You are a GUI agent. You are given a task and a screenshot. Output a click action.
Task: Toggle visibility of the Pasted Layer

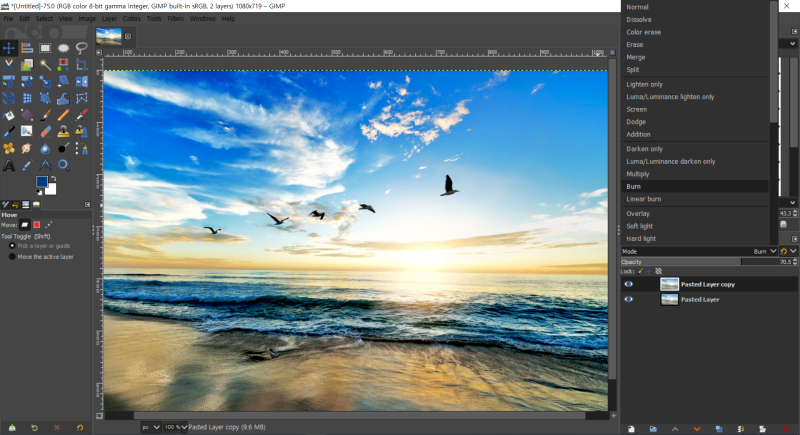(629, 299)
